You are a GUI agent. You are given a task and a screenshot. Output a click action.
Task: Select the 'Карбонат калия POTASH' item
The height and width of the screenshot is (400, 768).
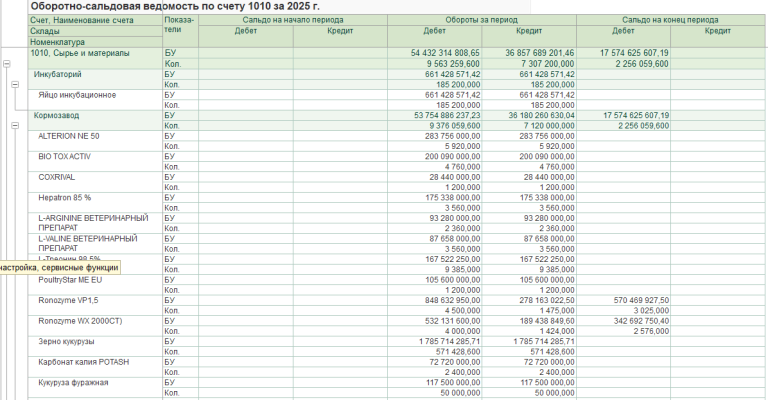click(x=84, y=362)
